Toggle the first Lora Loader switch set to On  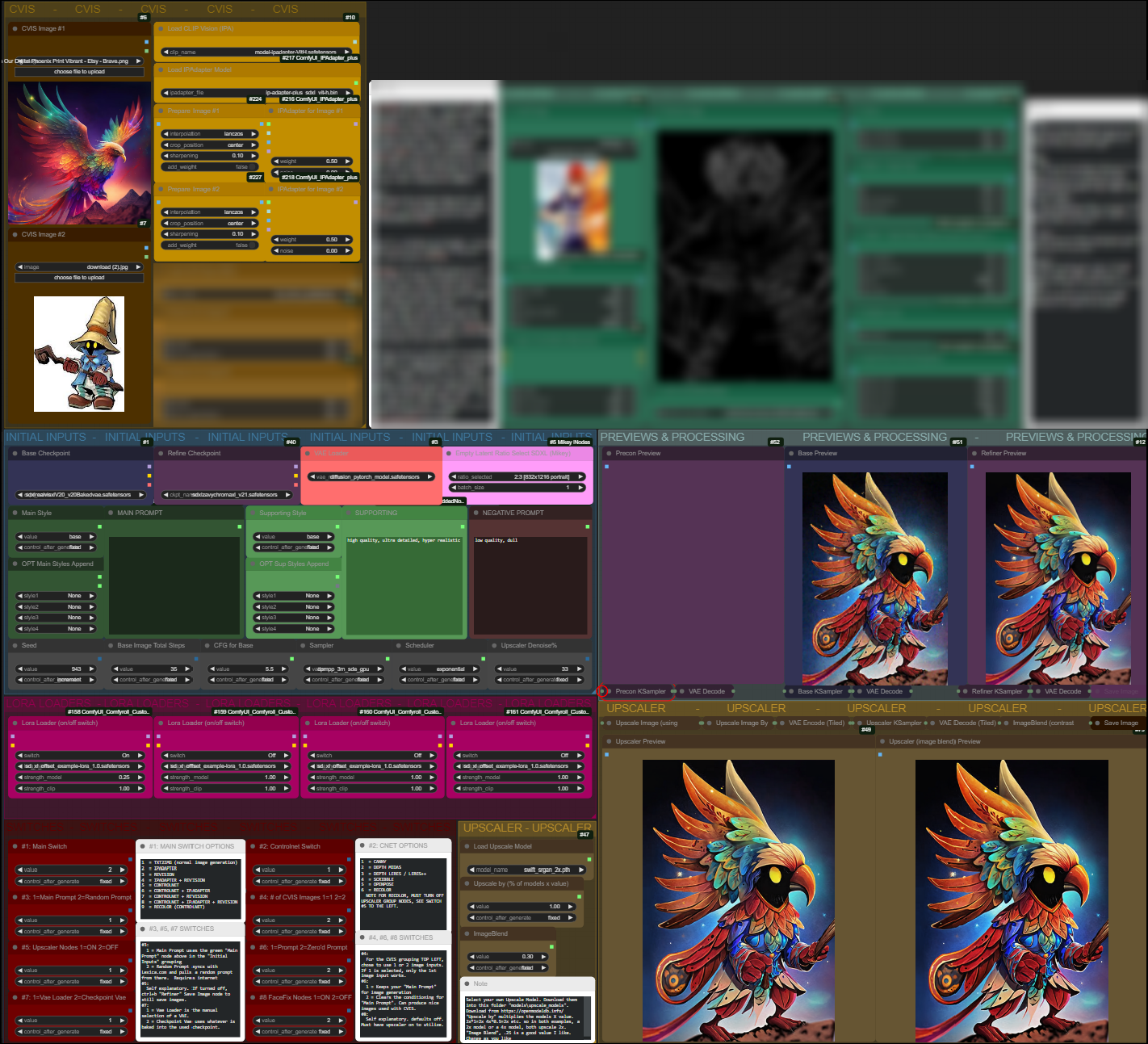[x=79, y=756]
